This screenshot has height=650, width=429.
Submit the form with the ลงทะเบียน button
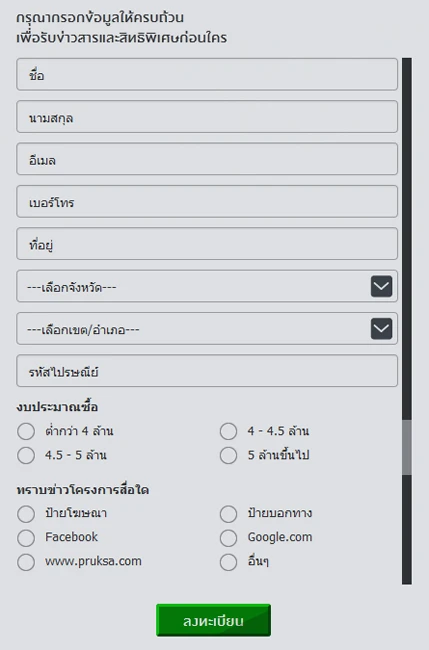[213, 620]
